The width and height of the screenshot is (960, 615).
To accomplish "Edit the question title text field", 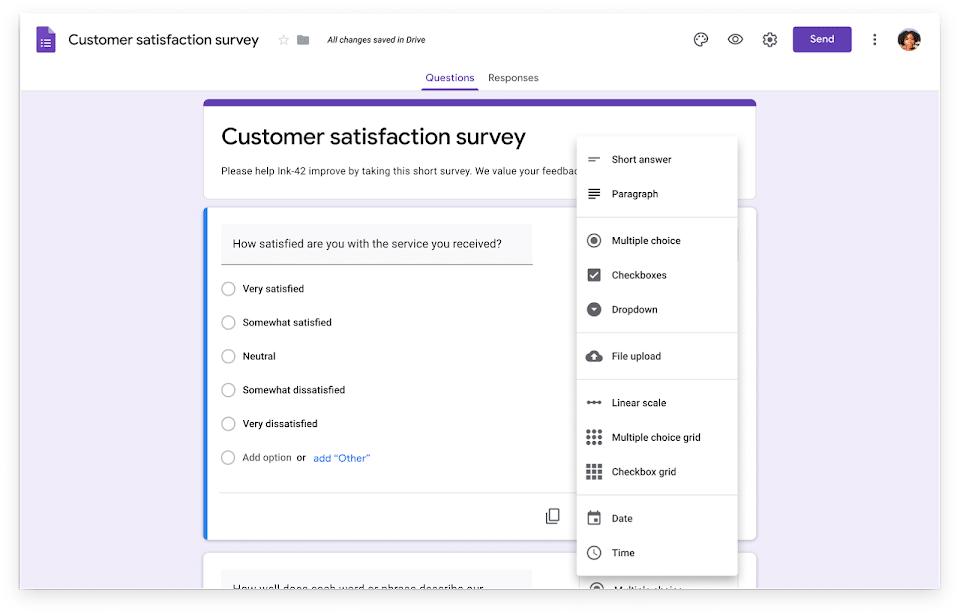I will click(377, 243).
